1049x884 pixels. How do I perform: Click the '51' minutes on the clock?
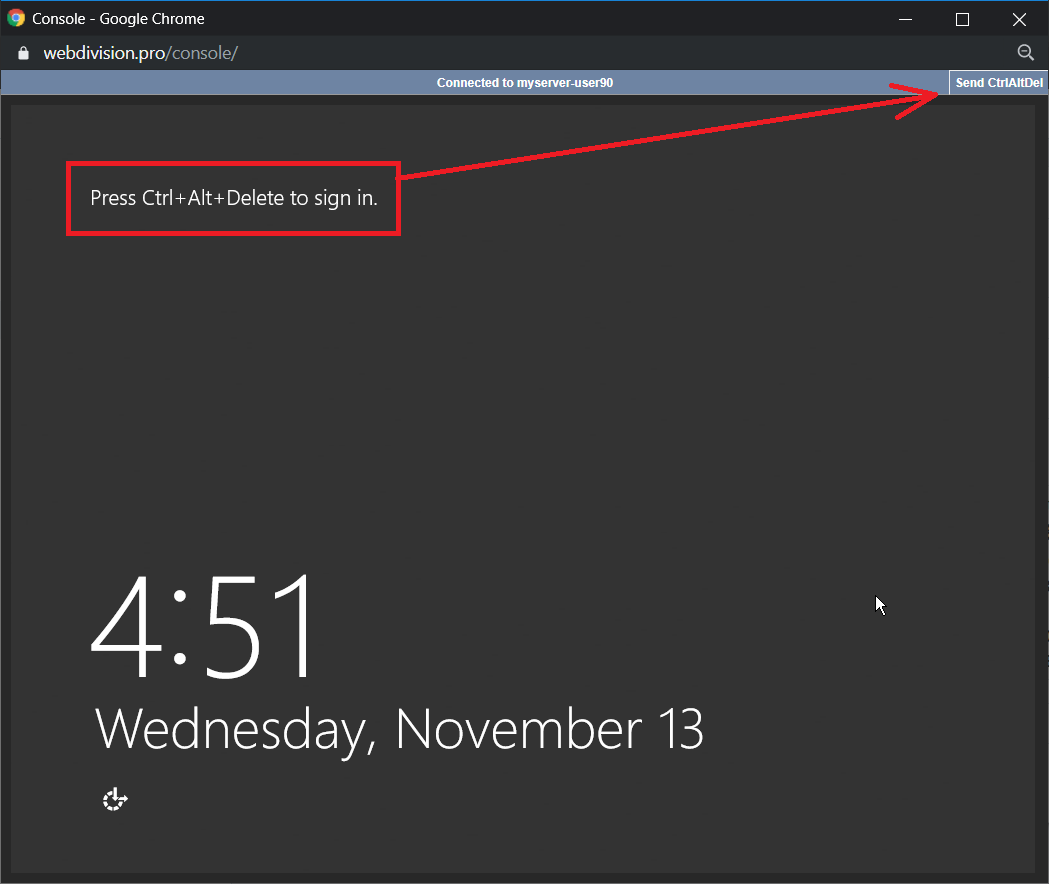256,628
